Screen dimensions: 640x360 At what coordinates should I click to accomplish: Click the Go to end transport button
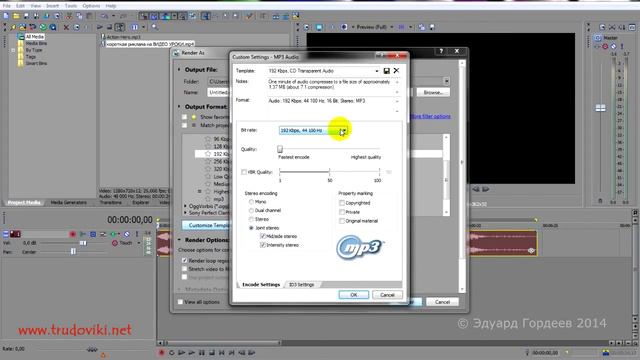pos(231,353)
